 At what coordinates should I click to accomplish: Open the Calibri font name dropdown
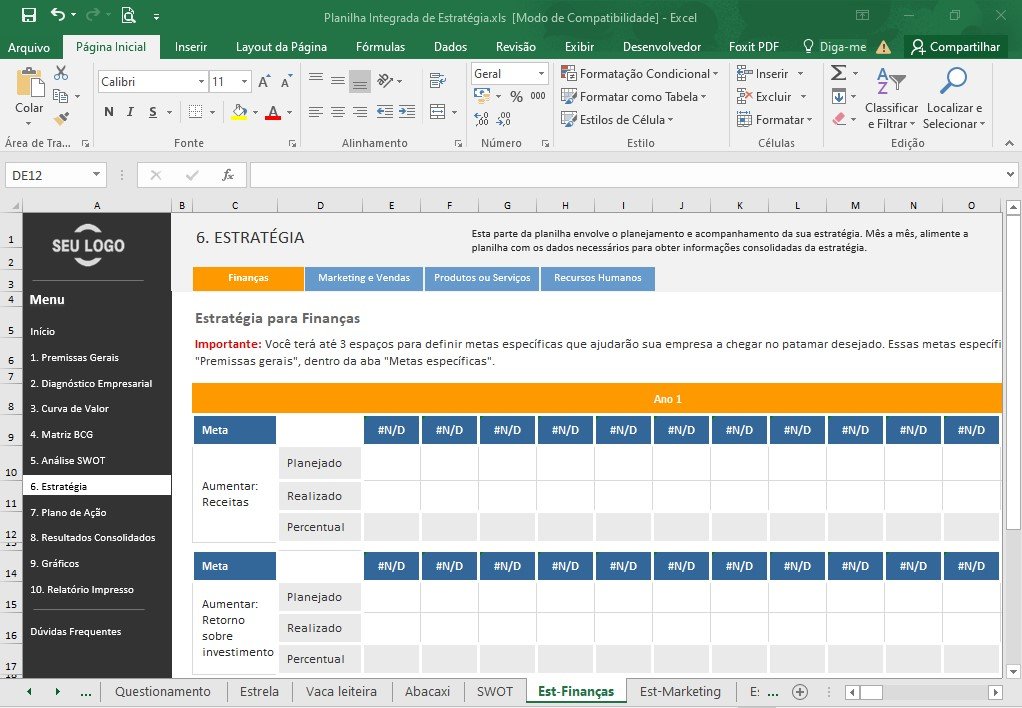[201, 81]
